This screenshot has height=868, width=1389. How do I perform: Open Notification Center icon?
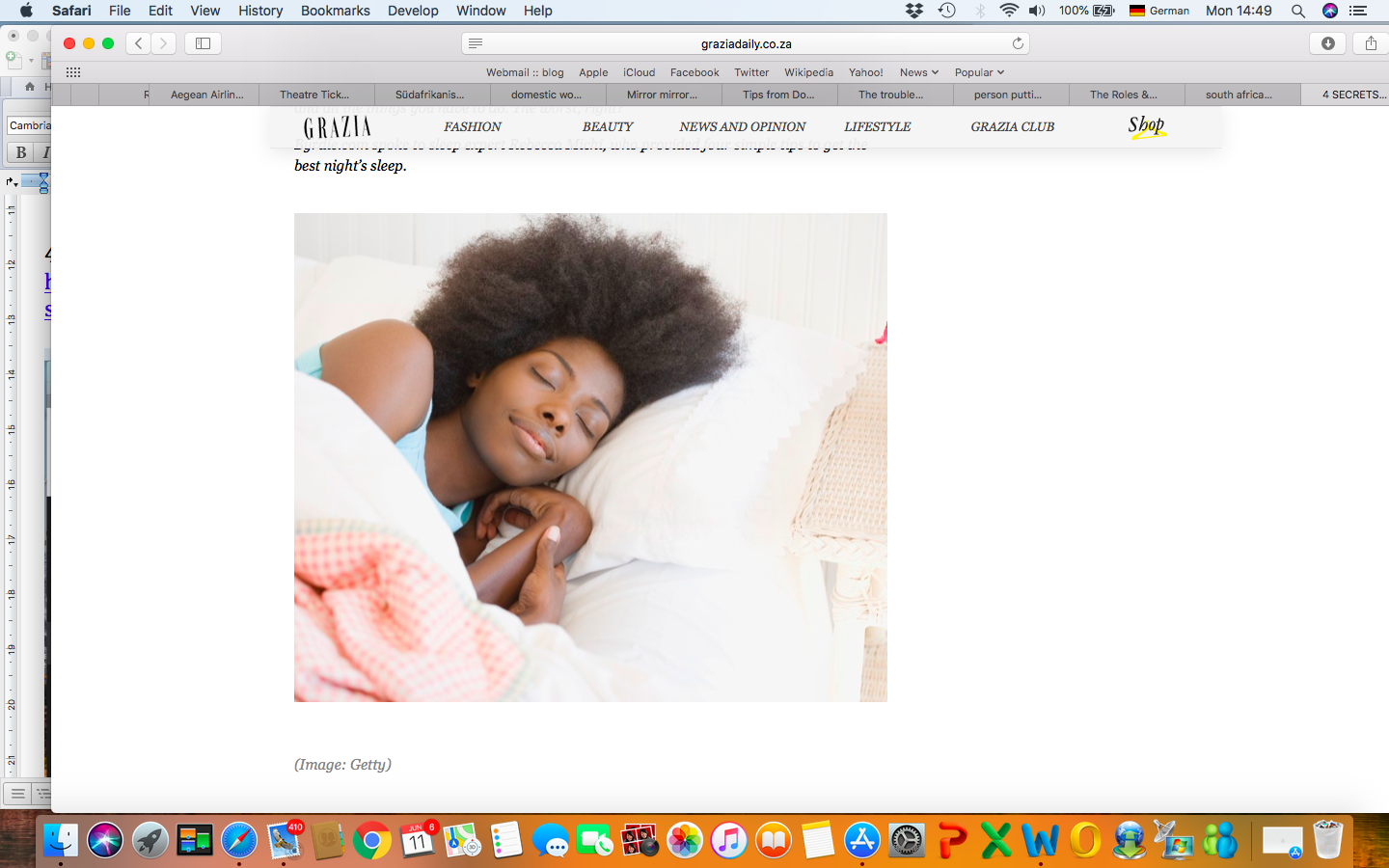click(1358, 11)
